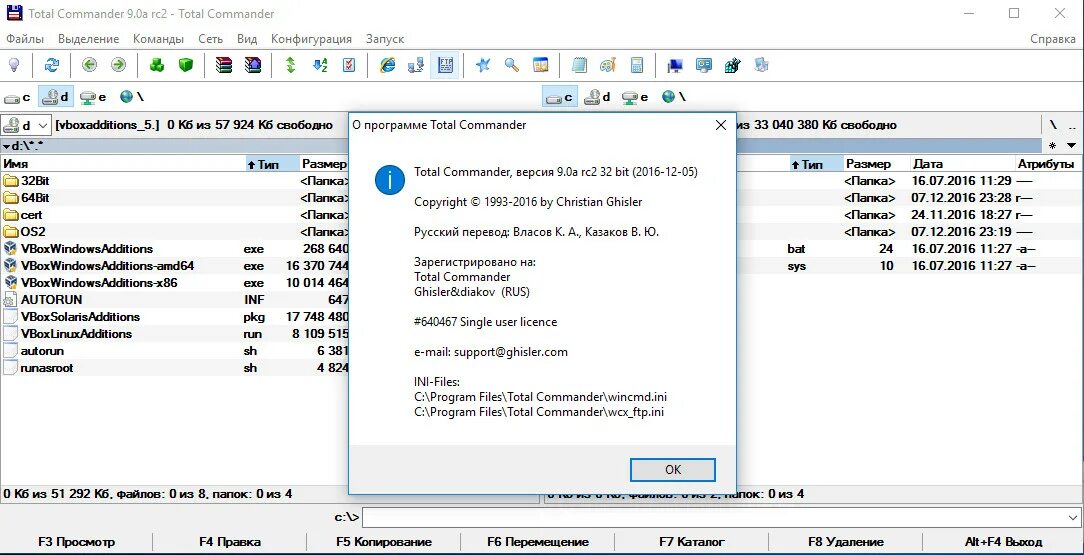Launch Paint palette icon in toolbar
The image size is (1084, 555).
608,66
